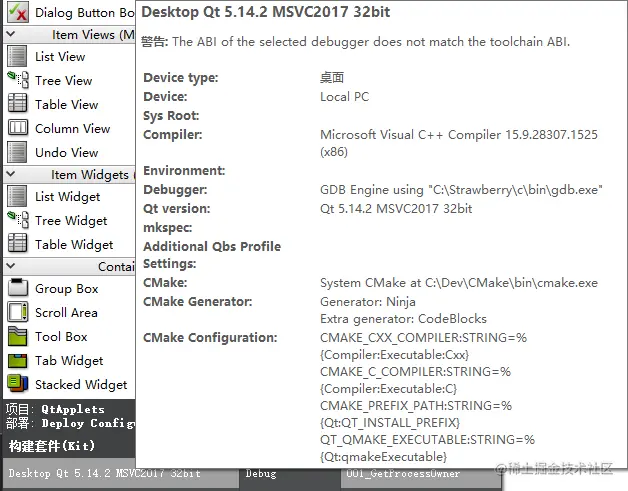Collapse the Containers category chevron

pyautogui.click(x=11, y=266)
